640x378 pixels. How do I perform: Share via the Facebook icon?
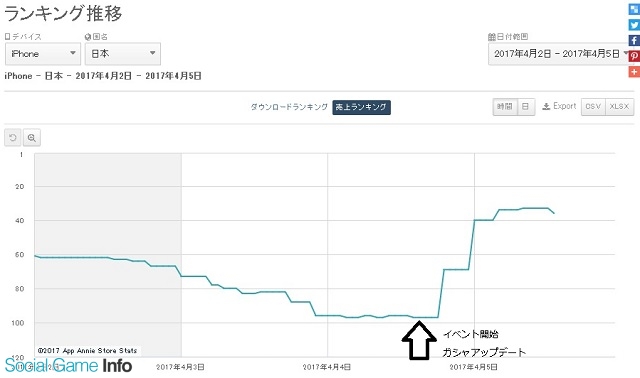coord(634,40)
